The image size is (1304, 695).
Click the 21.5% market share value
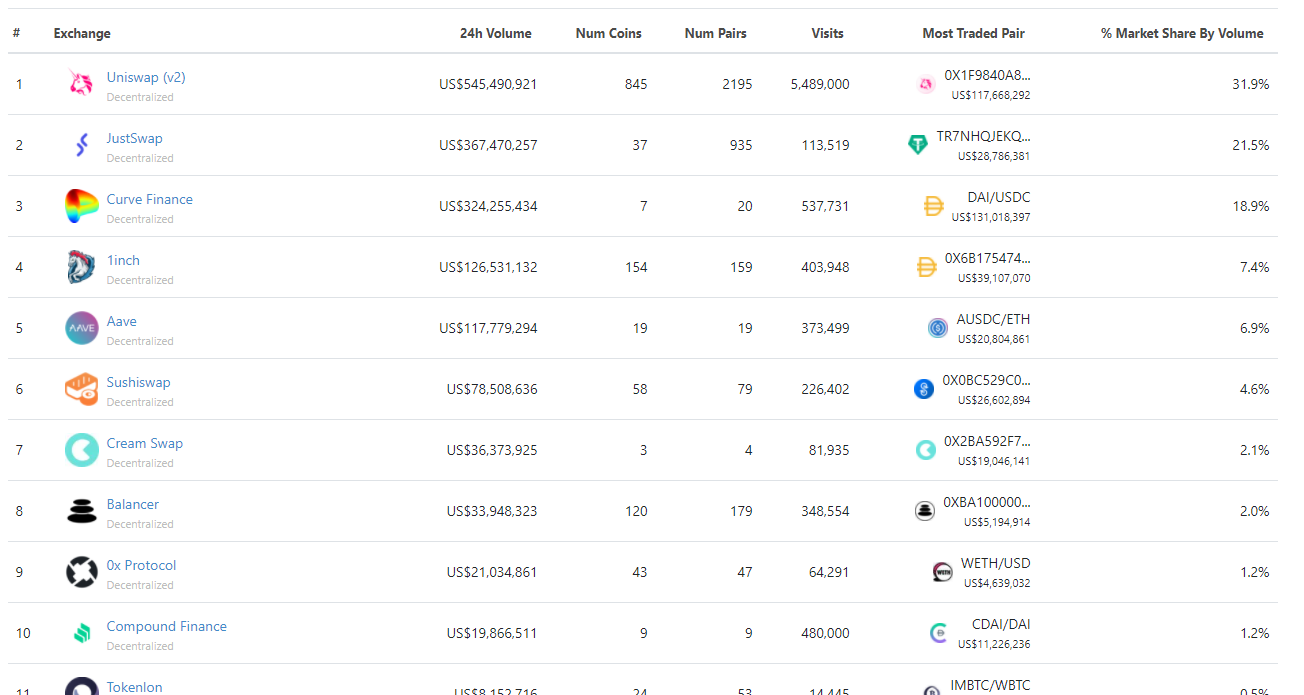point(1251,145)
